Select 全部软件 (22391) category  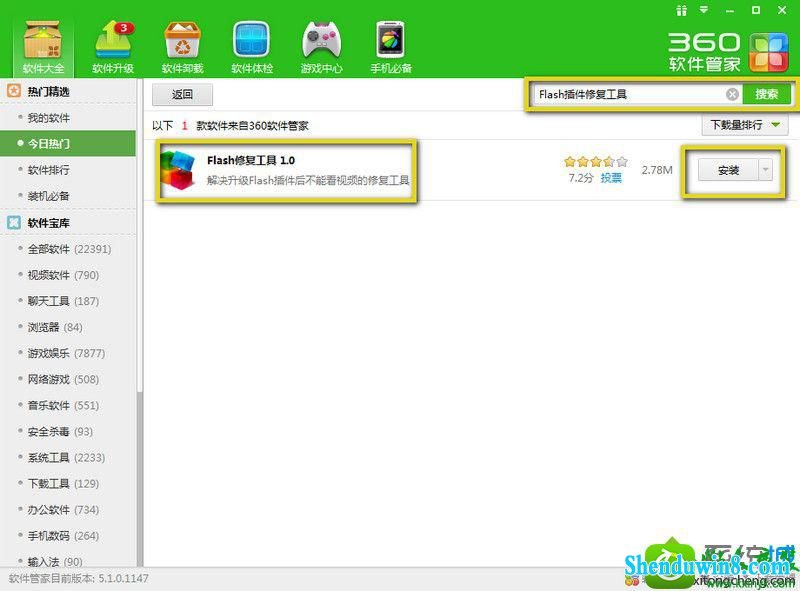pos(69,249)
